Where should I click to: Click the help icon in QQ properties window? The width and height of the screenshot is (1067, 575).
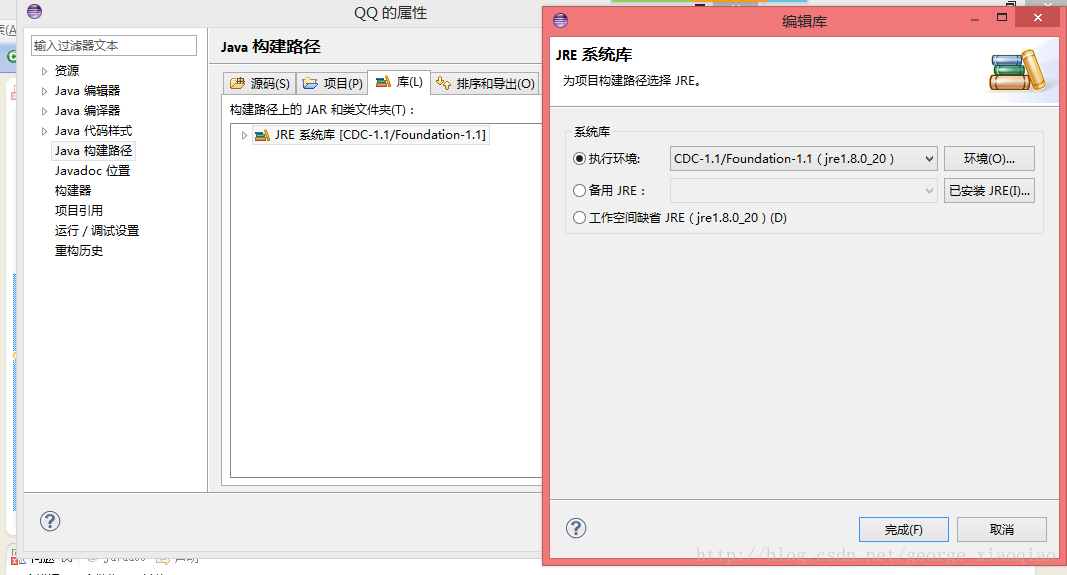point(50,521)
